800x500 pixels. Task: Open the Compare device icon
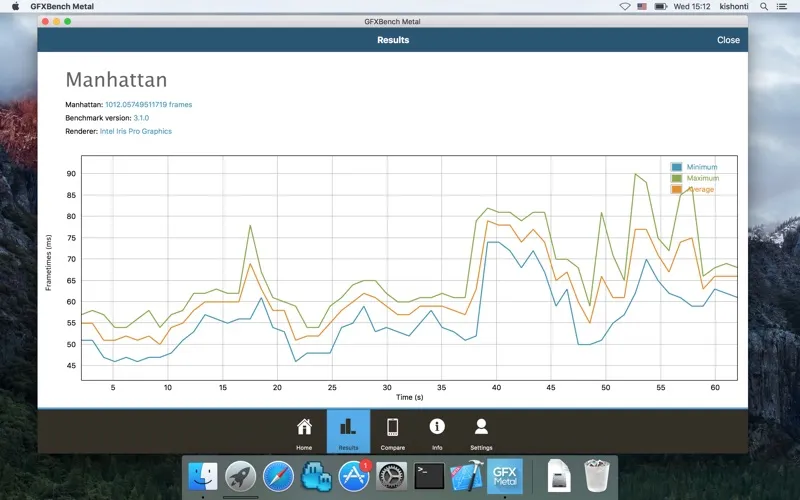pos(392,428)
